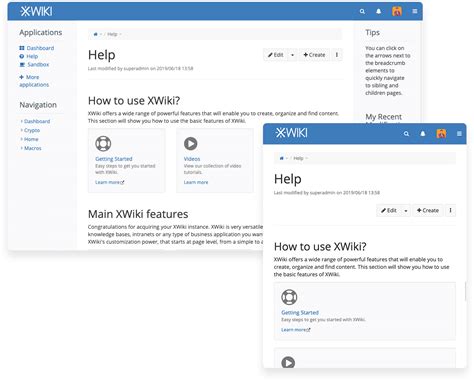Click Create button in large window
The height and width of the screenshot is (381, 474).
[x=314, y=55]
